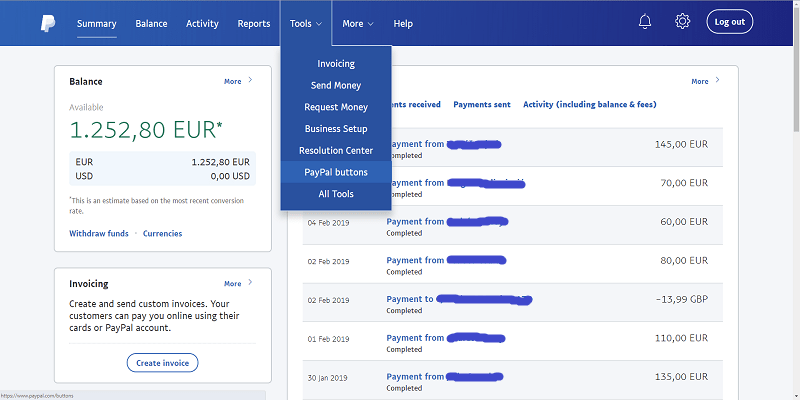The height and width of the screenshot is (400, 800).
Task: Click the chevron next to Invoicing More
Action: (x=250, y=283)
